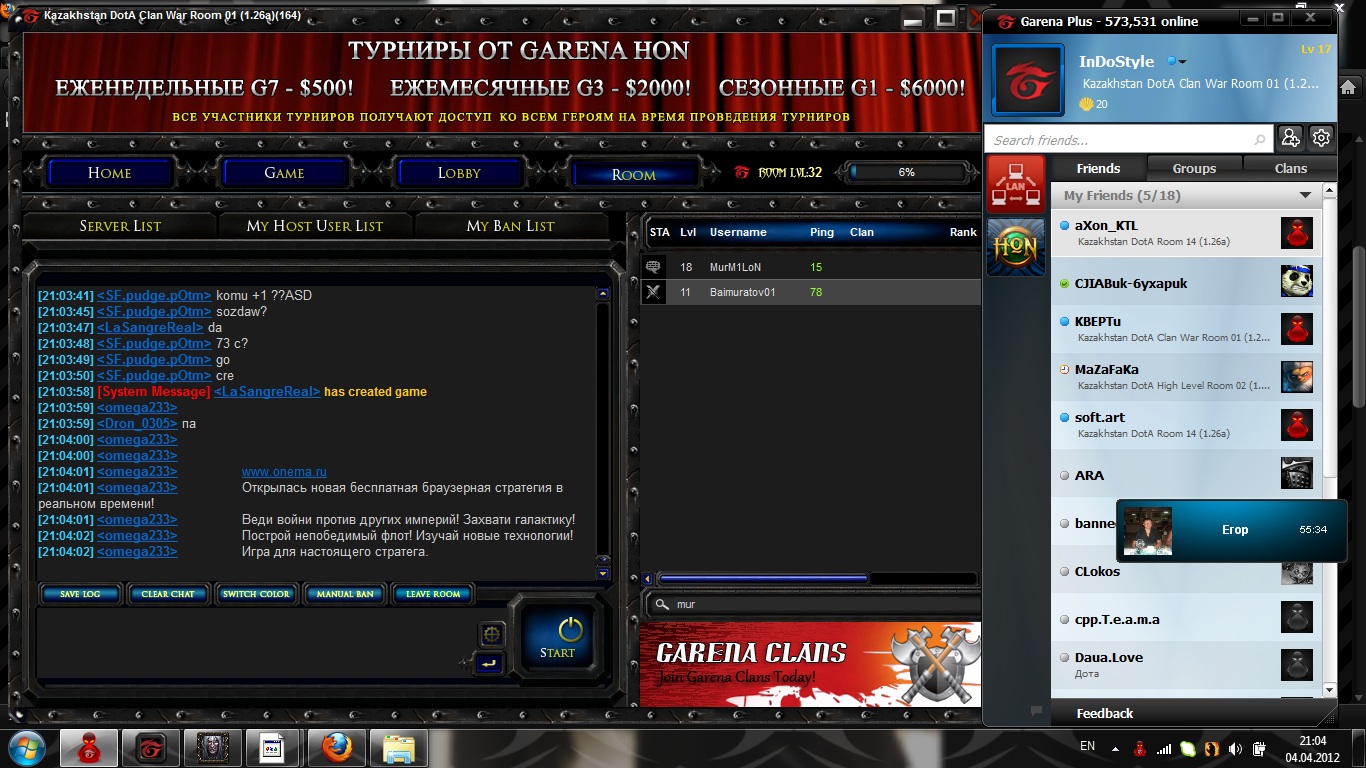Click the add friend icon
Image resolution: width=1366 pixels, height=768 pixels.
(x=1291, y=138)
